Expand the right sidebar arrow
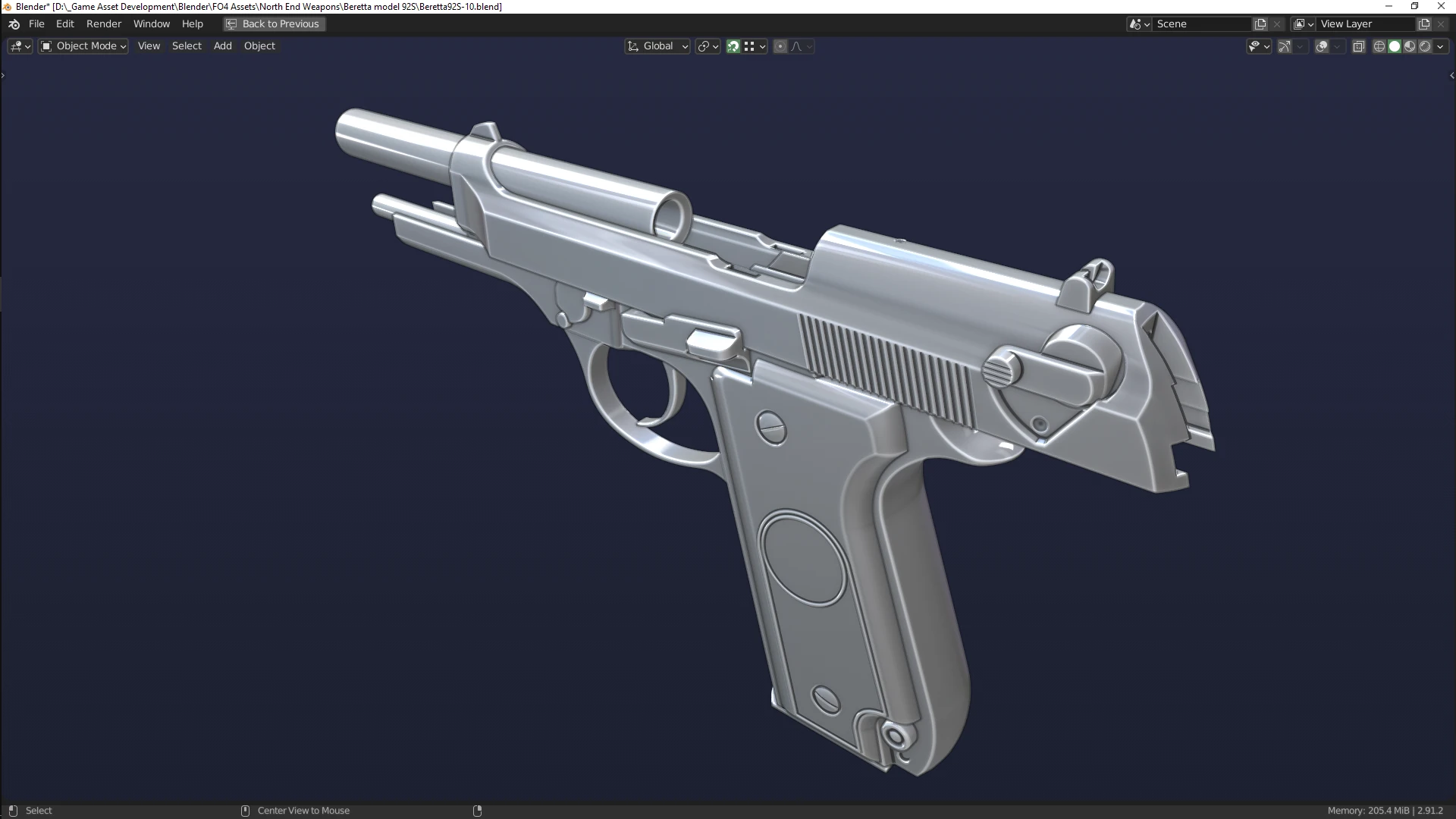 click(x=1452, y=75)
